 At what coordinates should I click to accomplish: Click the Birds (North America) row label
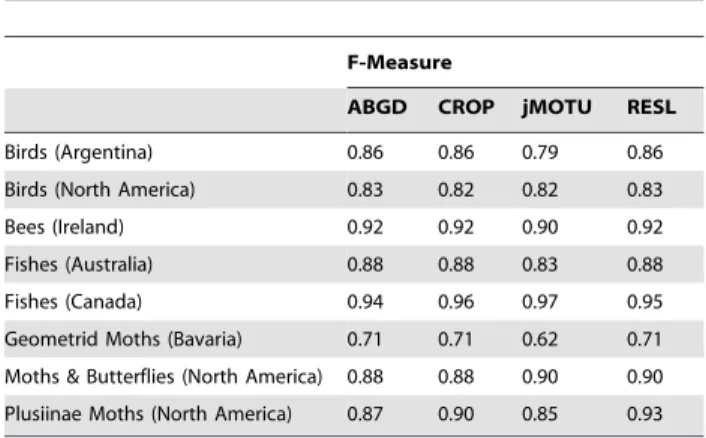pos(100,190)
